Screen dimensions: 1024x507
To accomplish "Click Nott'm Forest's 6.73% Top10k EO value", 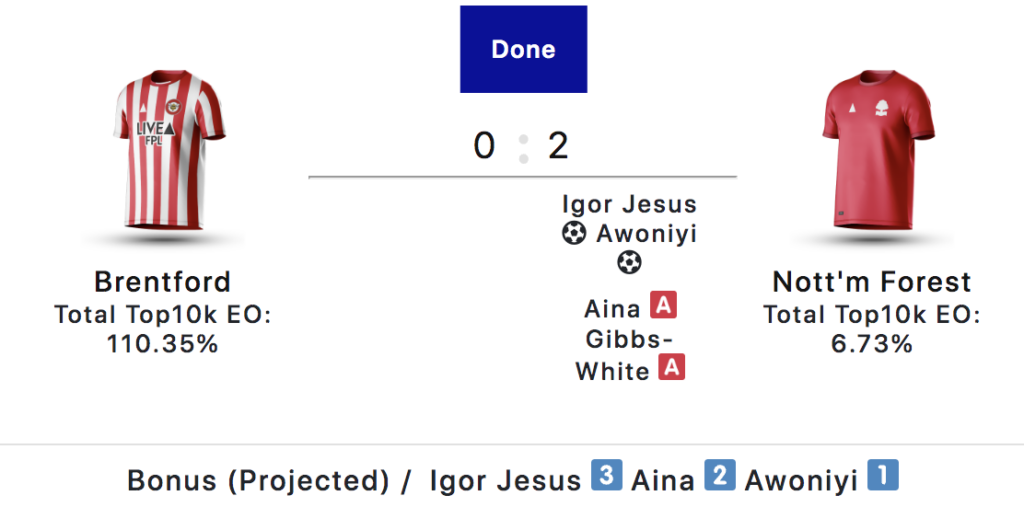I will 872,345.
